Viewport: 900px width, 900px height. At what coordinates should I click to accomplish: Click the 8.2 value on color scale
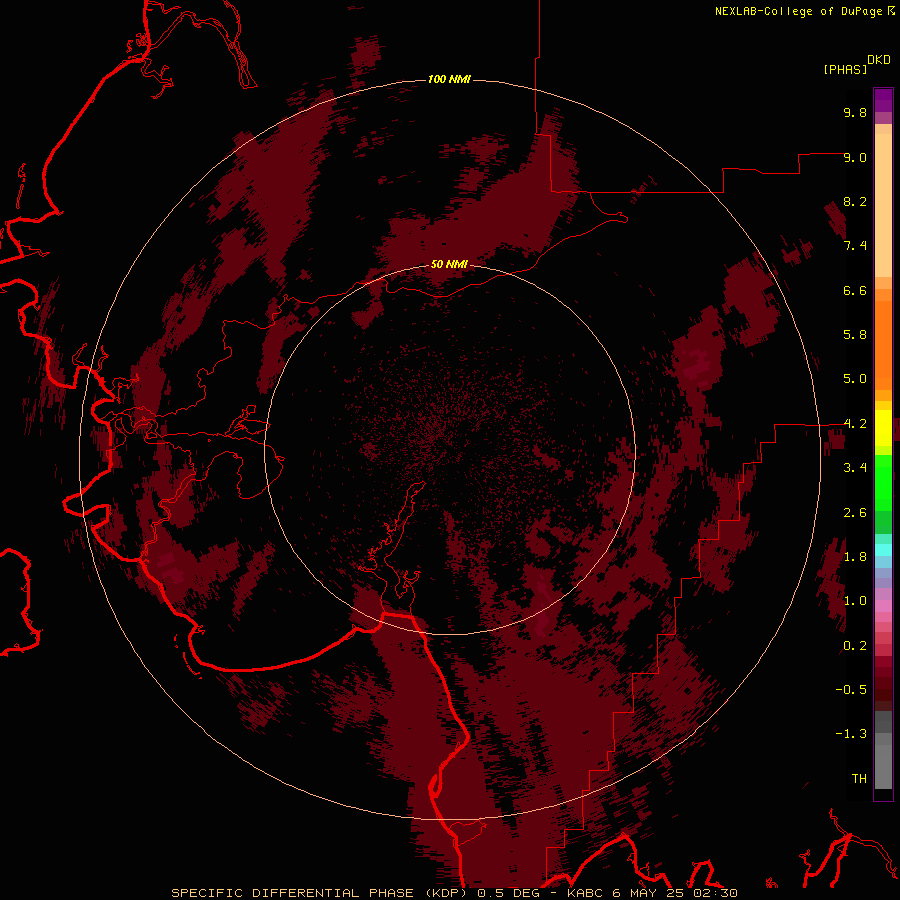pos(855,201)
